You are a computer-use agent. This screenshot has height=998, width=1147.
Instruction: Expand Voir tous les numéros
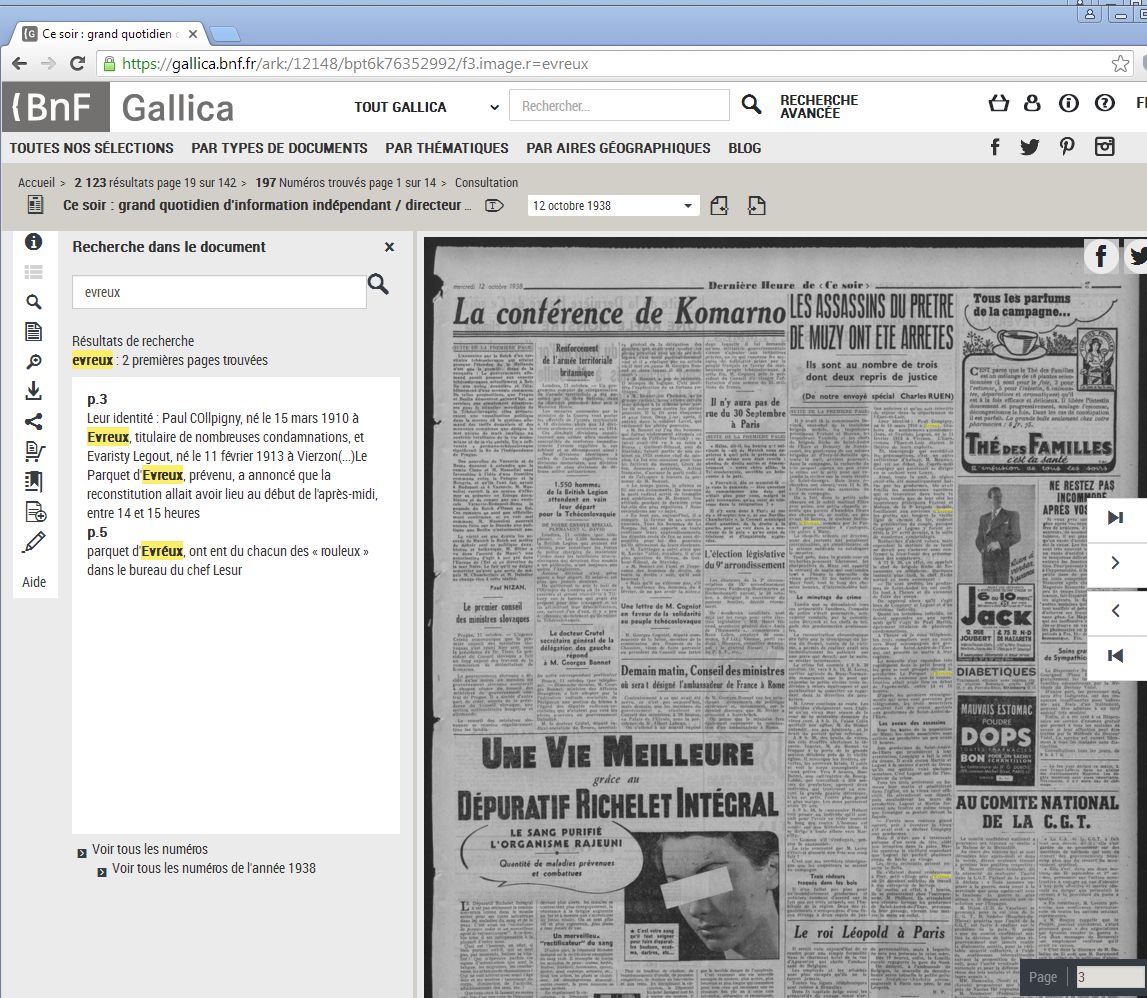coord(150,849)
